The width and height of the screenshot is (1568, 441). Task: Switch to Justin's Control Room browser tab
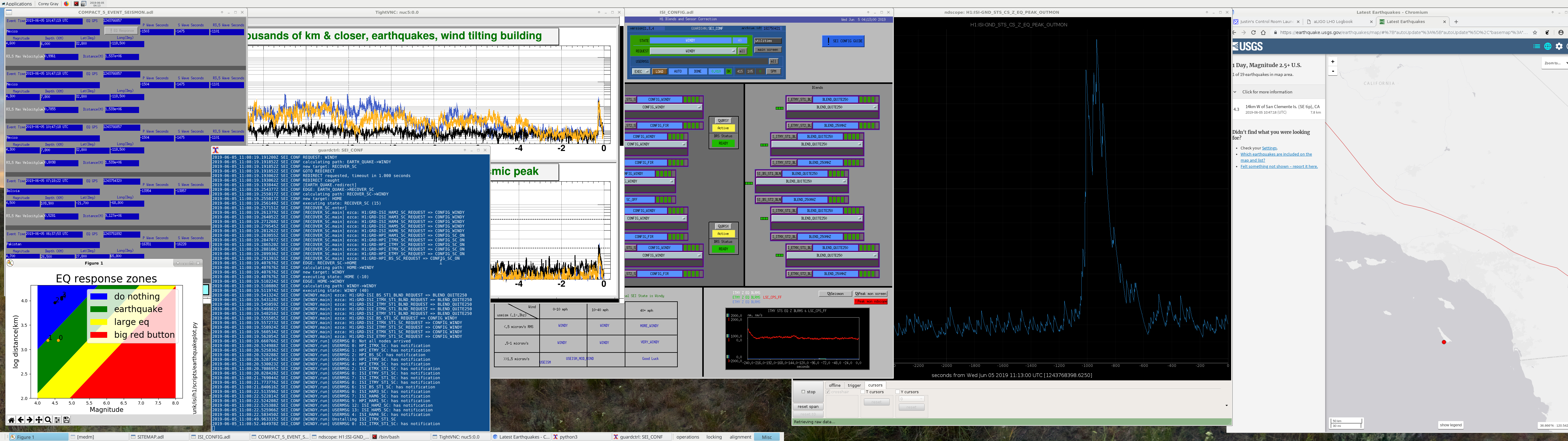(1265, 21)
